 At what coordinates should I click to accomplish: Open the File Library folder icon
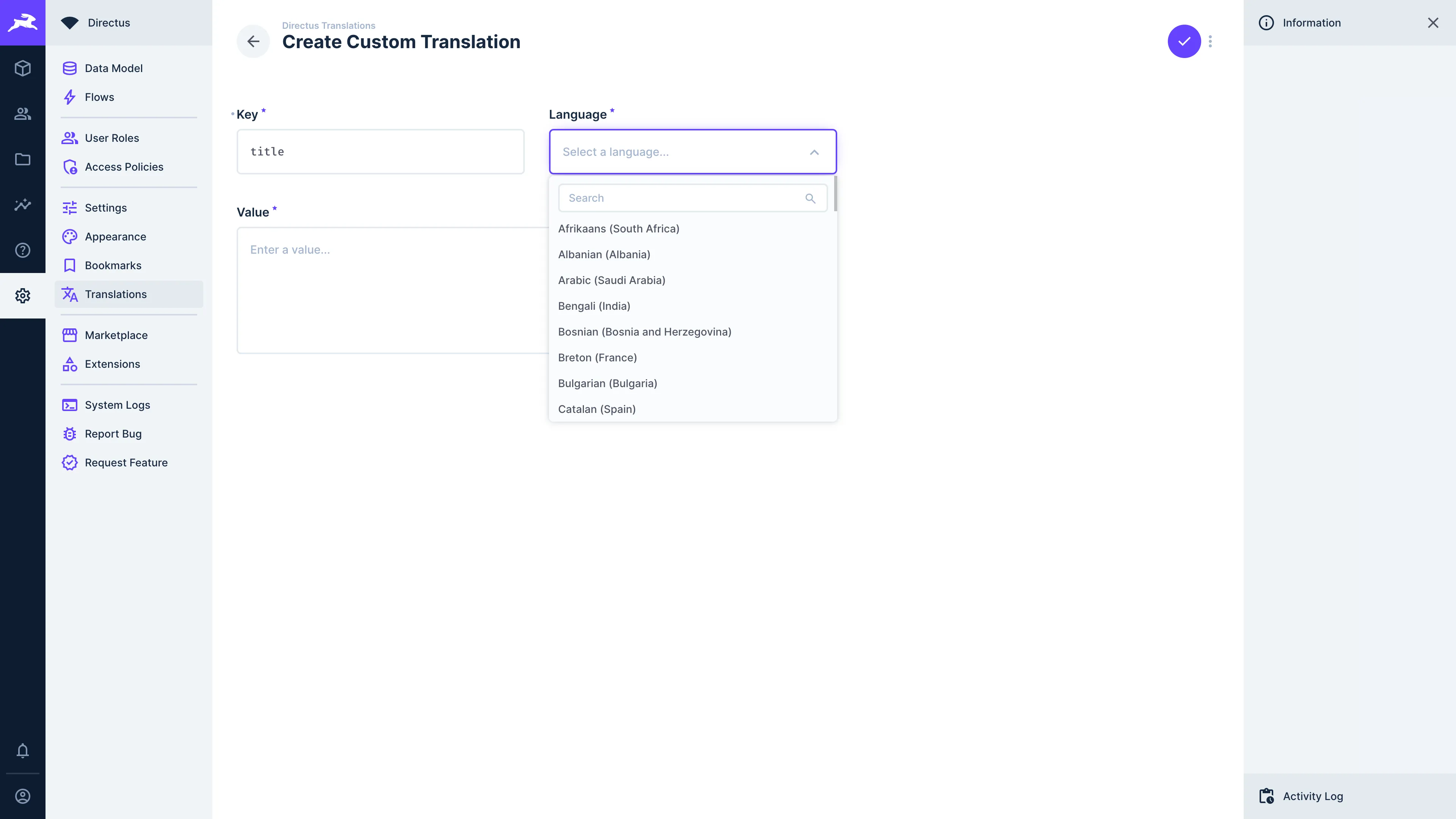coord(23,159)
